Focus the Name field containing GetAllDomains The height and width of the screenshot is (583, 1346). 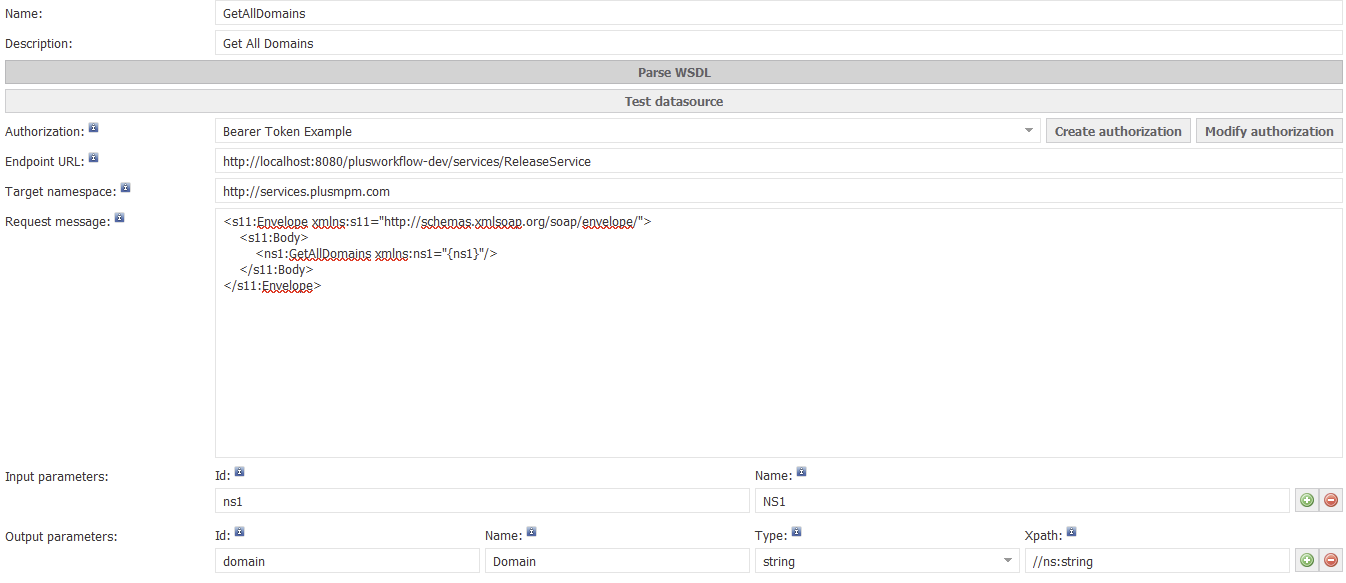(778, 14)
